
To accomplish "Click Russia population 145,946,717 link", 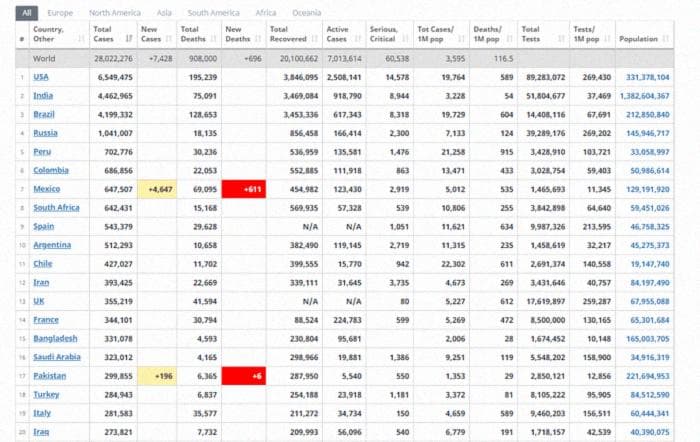I will [647, 133].
